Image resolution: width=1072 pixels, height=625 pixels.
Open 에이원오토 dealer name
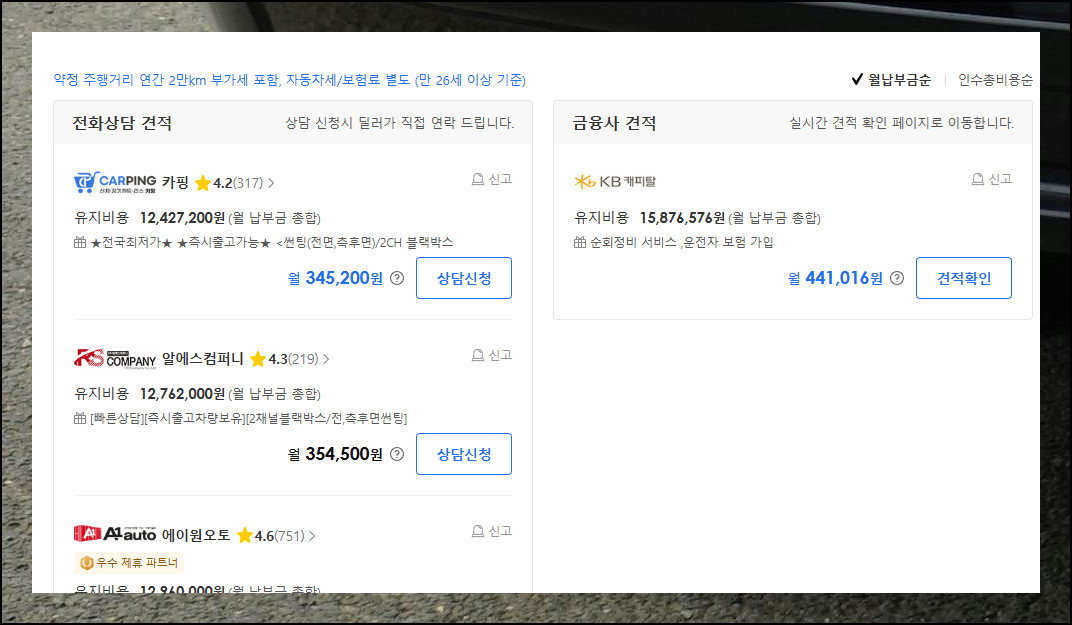pos(196,535)
